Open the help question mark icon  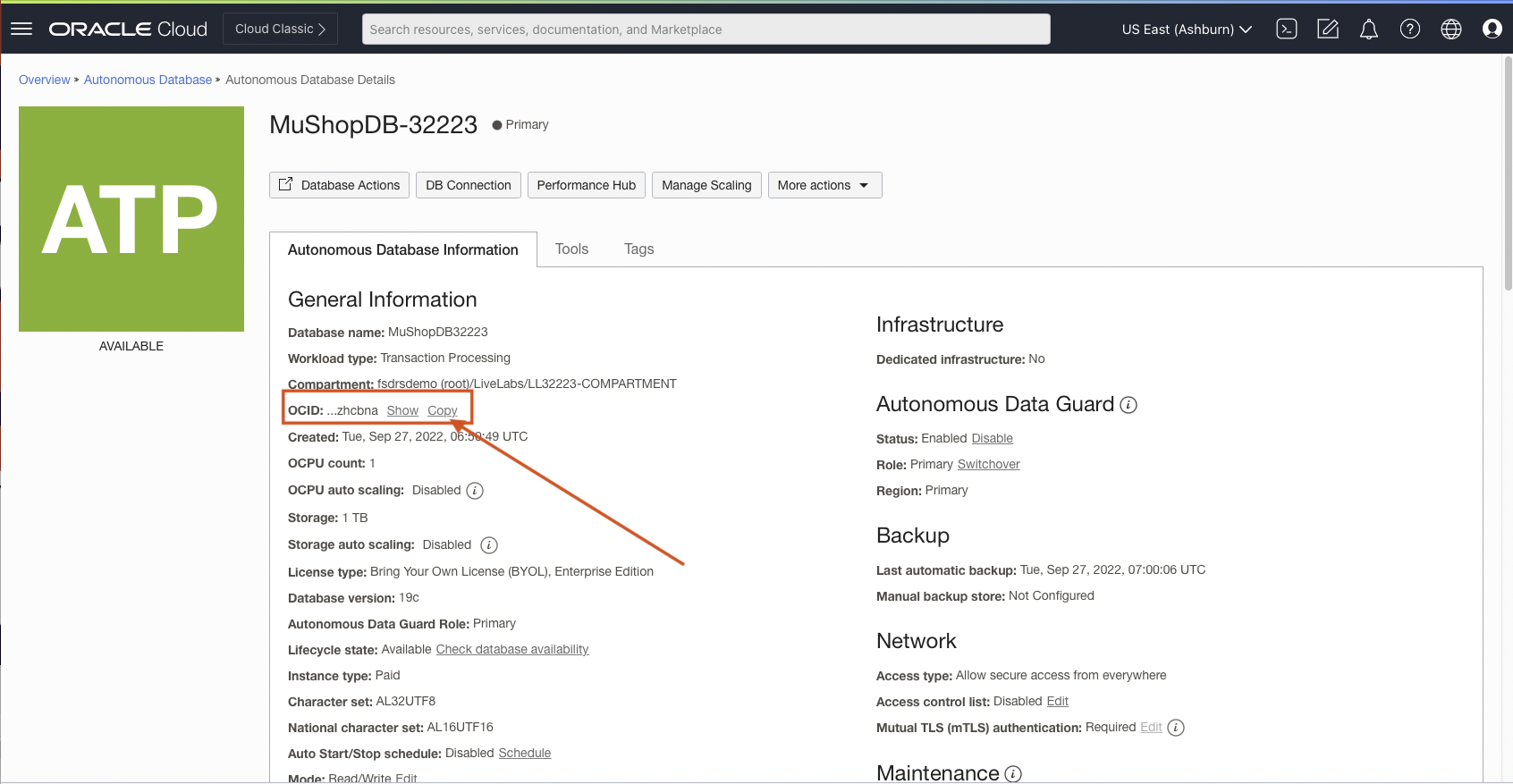tap(1409, 30)
